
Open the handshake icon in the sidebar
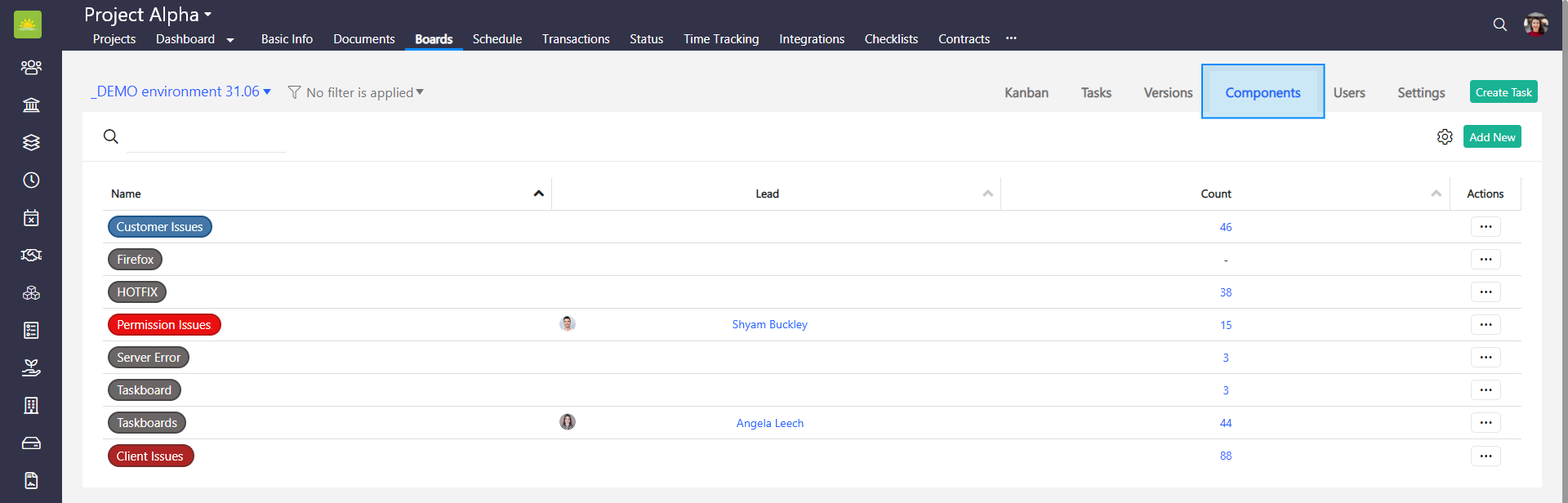(x=31, y=255)
